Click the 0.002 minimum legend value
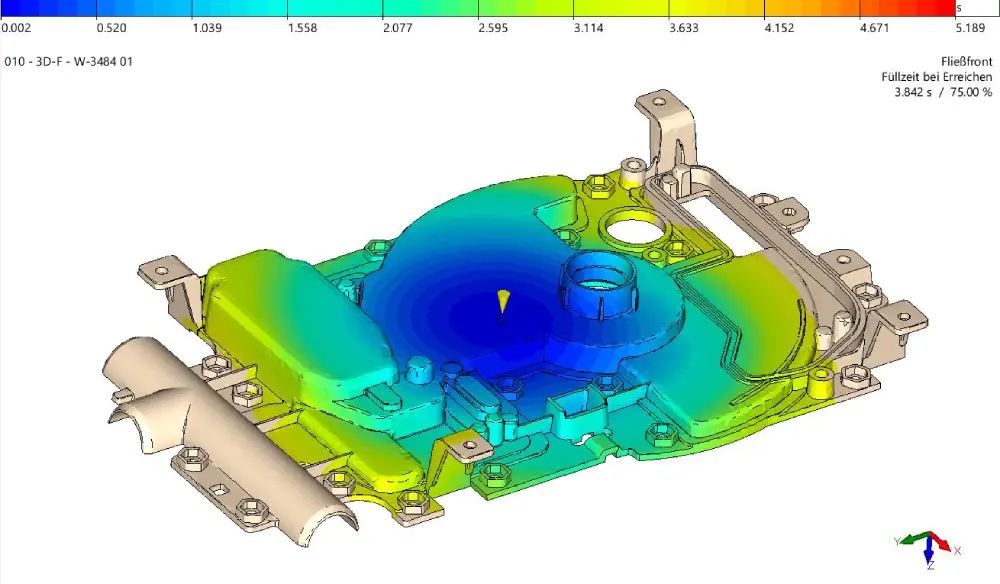This screenshot has height=584, width=1000. coord(16,28)
